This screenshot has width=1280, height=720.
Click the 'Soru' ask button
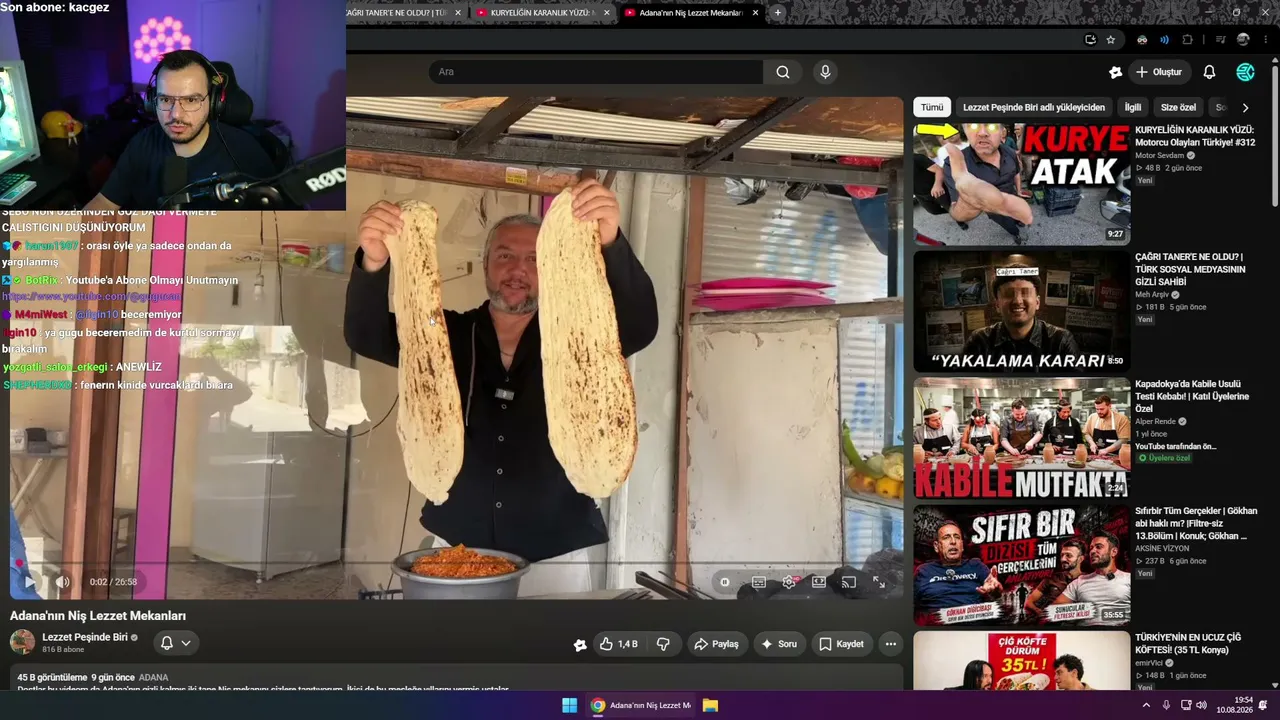tap(780, 644)
